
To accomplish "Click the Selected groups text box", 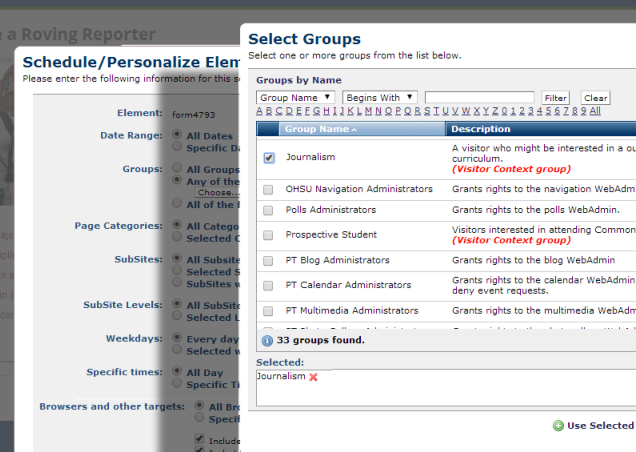I will point(446,388).
